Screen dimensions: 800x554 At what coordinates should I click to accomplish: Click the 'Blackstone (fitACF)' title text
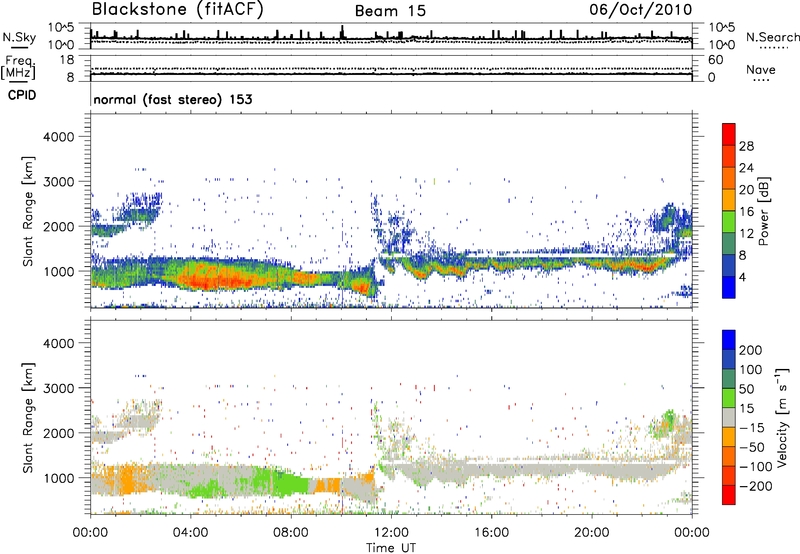click(178, 10)
